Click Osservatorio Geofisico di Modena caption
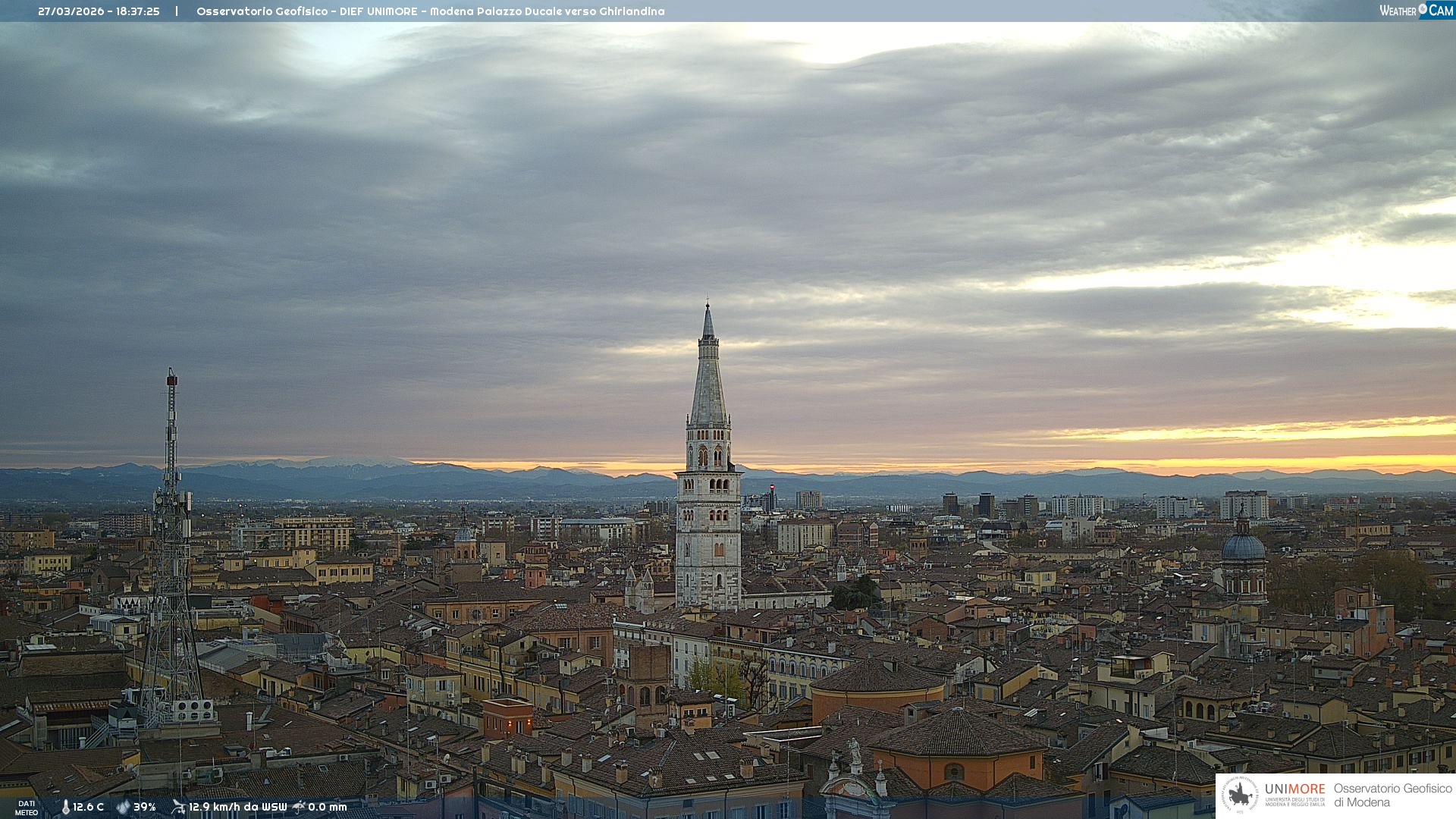 point(1392,795)
